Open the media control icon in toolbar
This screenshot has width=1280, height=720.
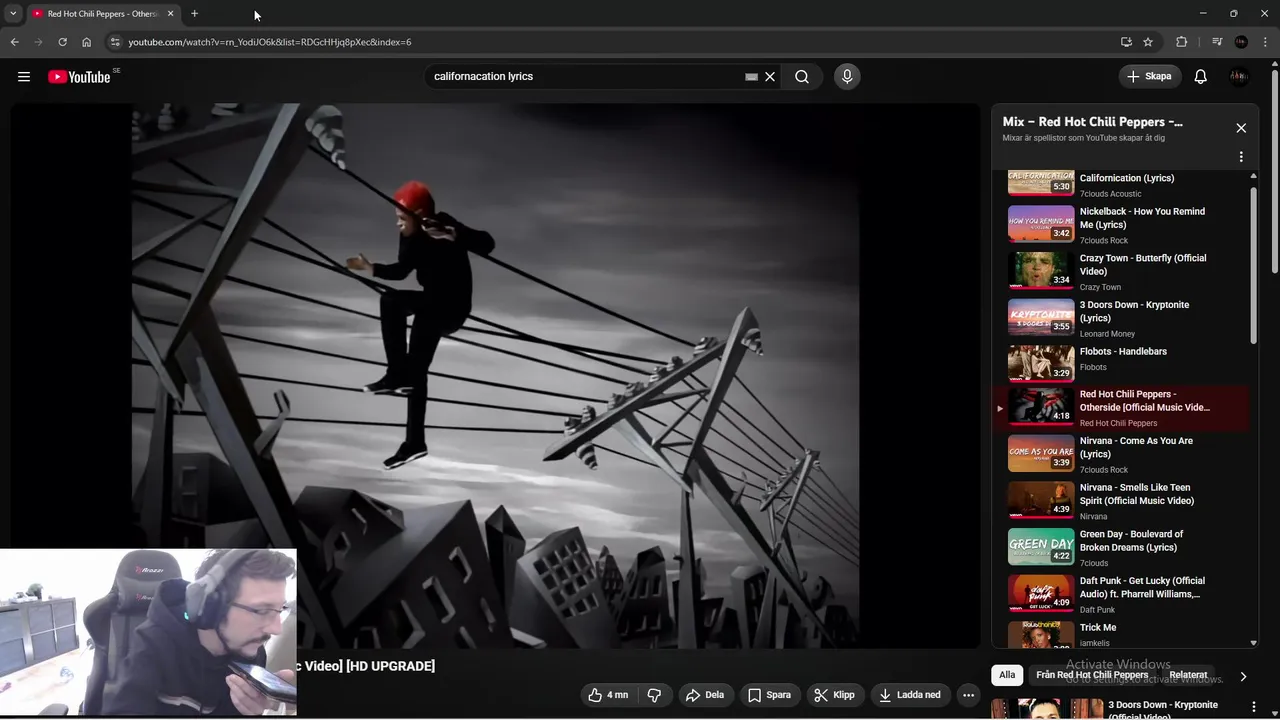tap(1217, 42)
